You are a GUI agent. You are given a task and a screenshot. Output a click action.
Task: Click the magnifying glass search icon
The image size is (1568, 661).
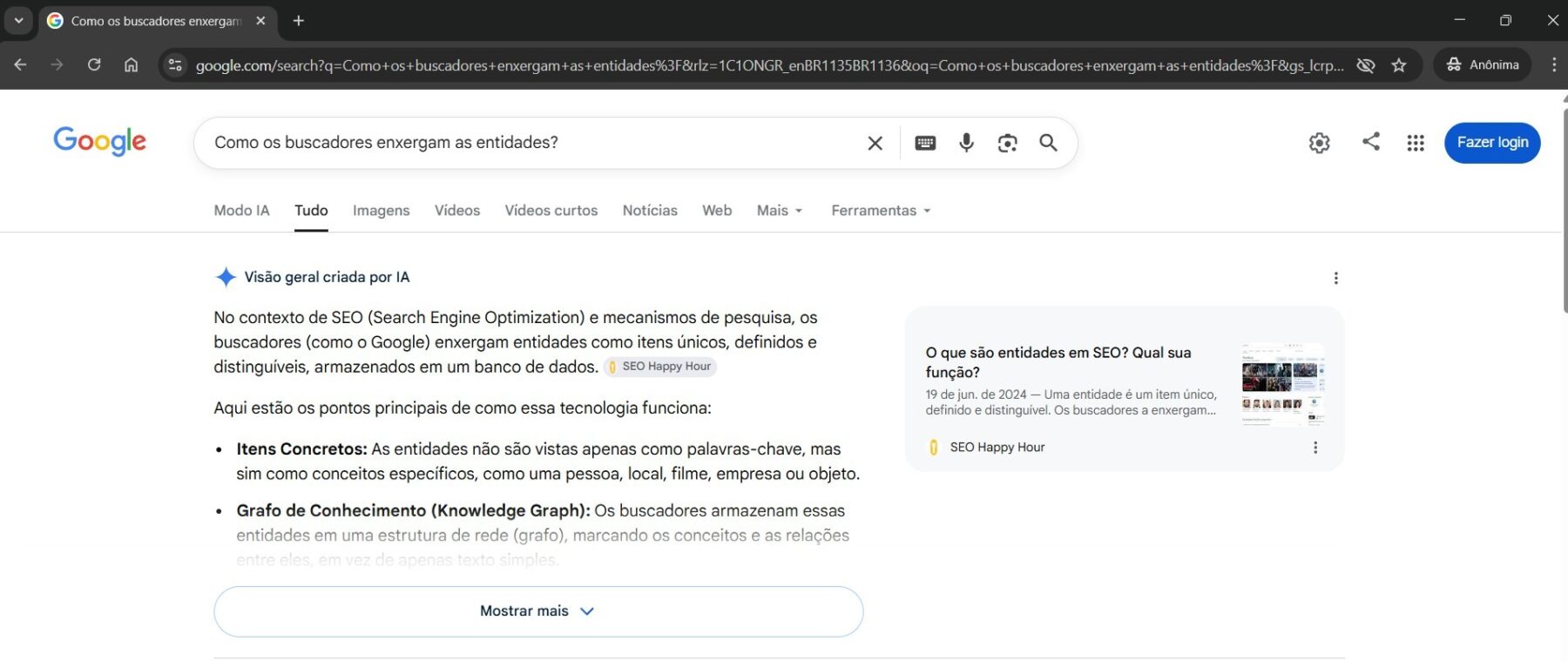[1048, 143]
